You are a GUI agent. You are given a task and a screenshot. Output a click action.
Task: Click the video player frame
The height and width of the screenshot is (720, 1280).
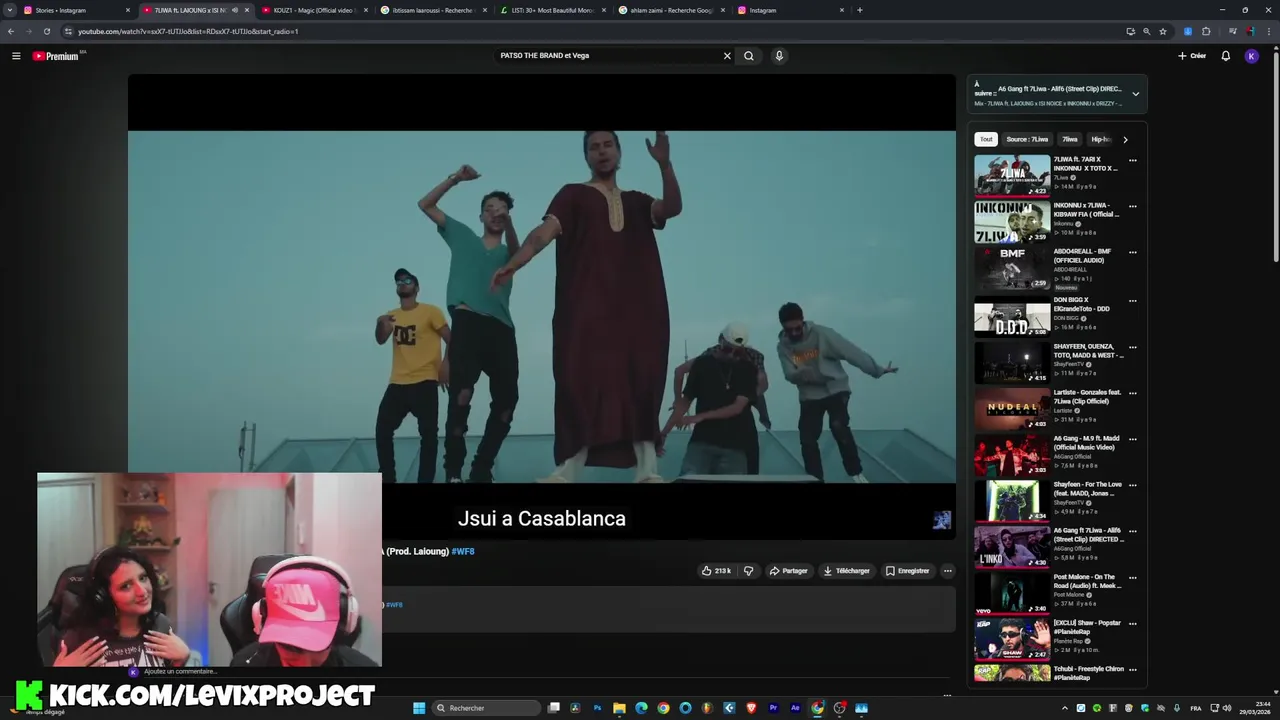tap(541, 306)
